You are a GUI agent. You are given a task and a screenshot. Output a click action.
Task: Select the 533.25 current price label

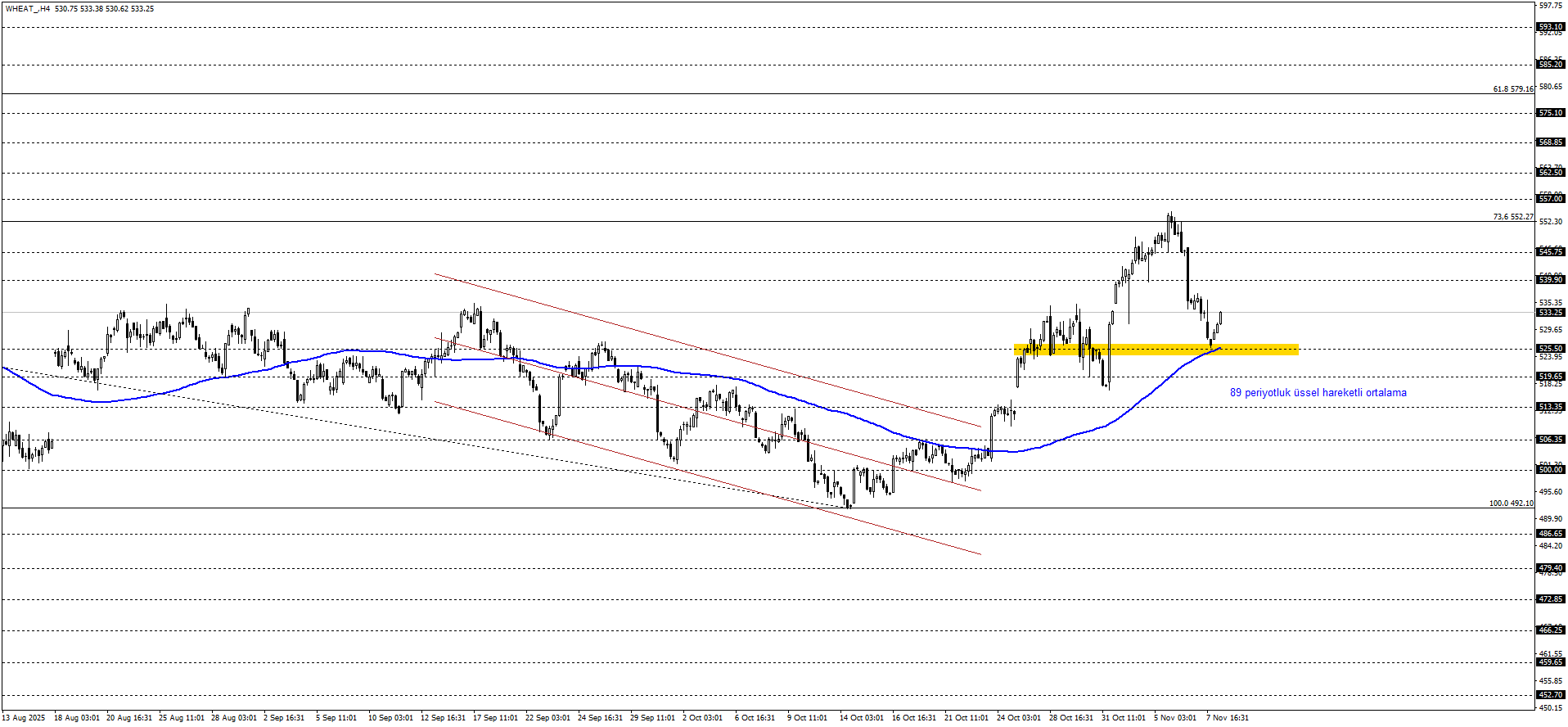(1550, 313)
